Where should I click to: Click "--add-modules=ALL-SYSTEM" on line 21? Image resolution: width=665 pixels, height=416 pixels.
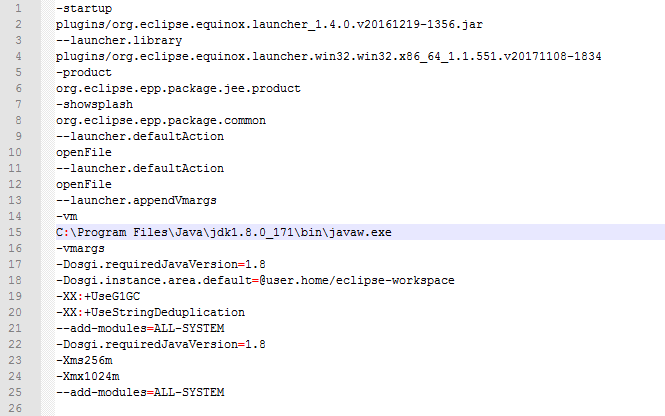tap(140, 328)
